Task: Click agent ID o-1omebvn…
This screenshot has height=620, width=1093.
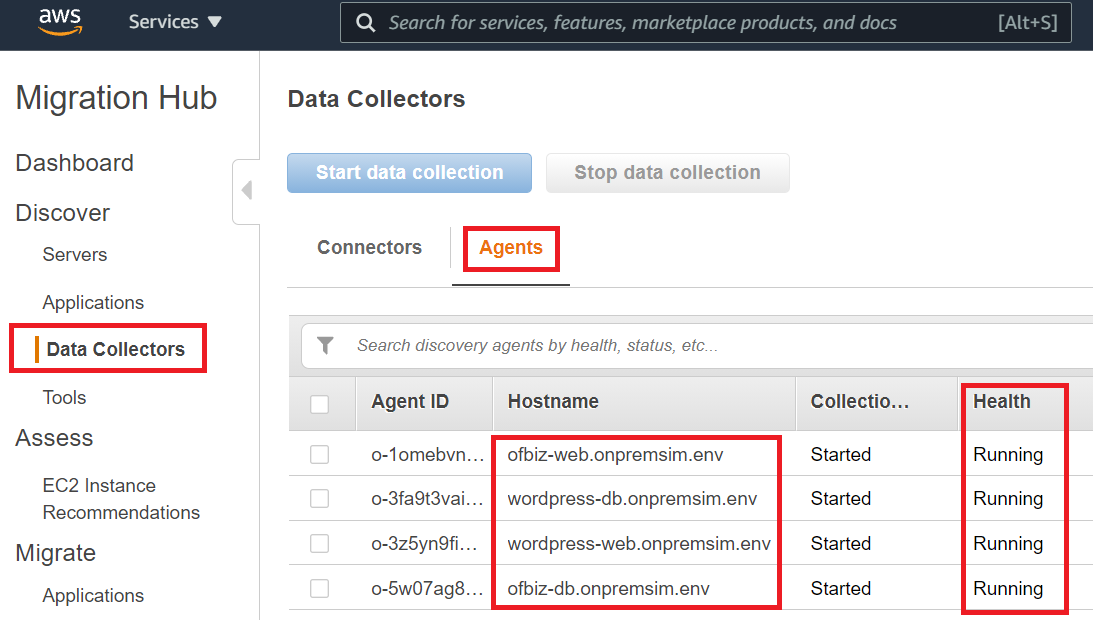Action: [x=427, y=455]
